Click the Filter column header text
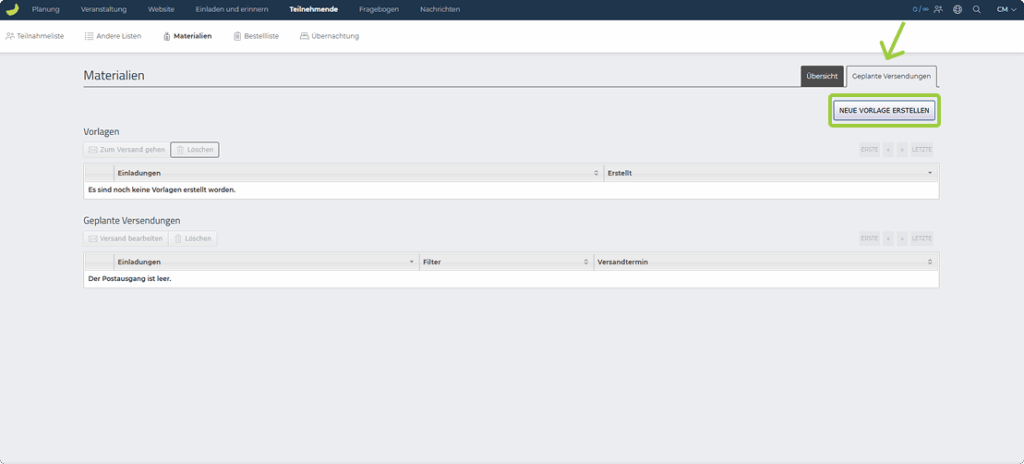 432,262
